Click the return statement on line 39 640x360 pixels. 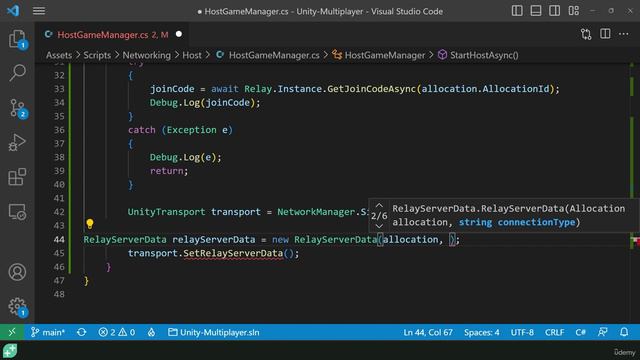(169, 171)
